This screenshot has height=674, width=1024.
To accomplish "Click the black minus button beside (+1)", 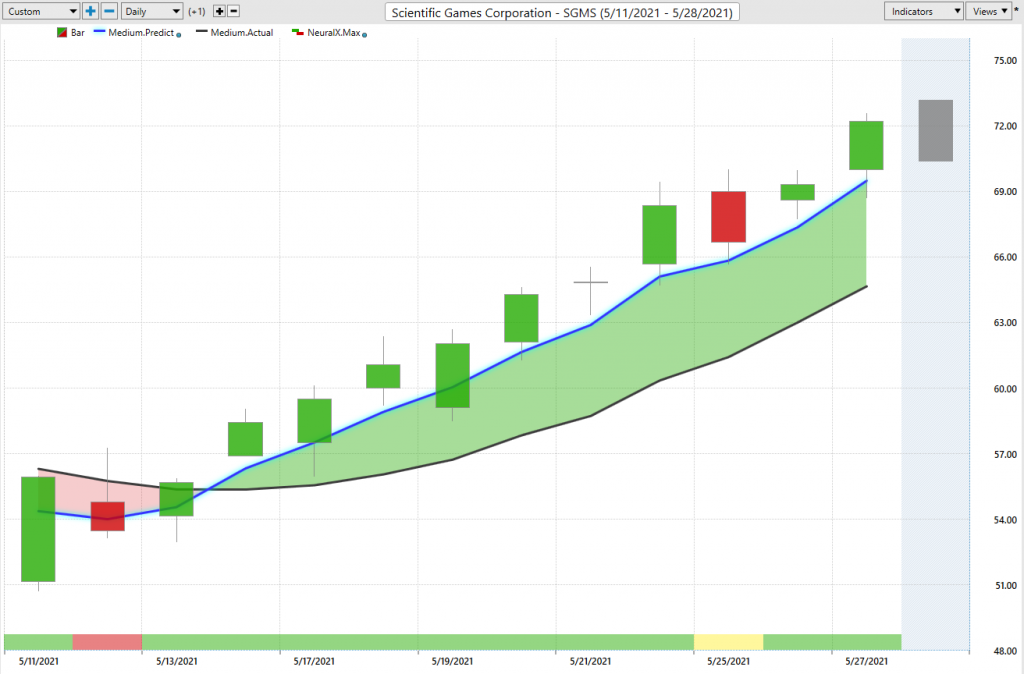I will click(234, 11).
